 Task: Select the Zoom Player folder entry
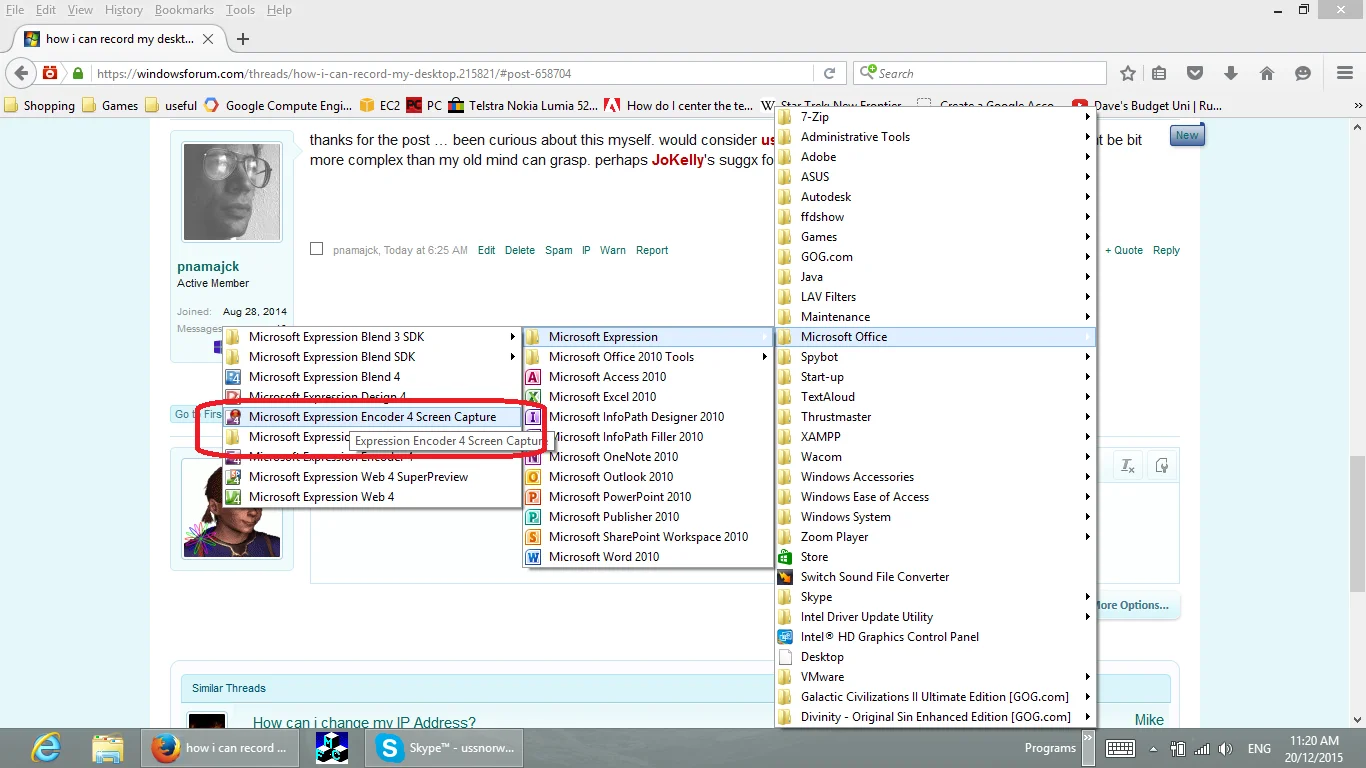(x=936, y=537)
